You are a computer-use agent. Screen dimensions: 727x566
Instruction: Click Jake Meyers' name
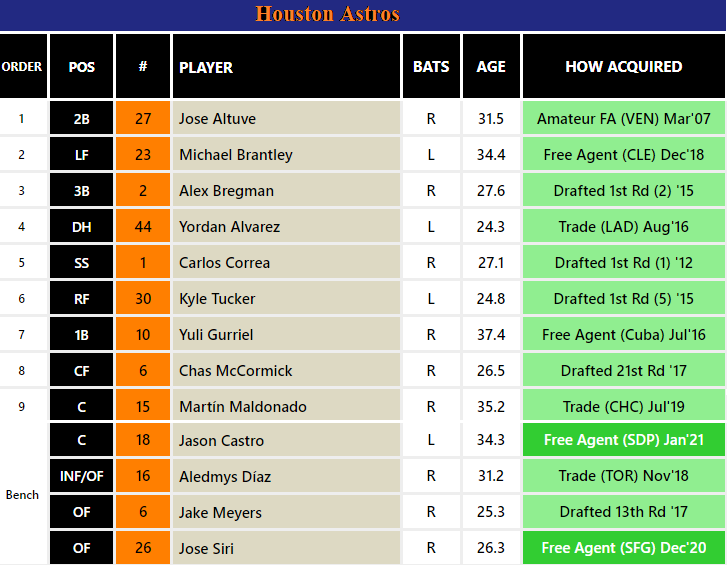220,513
